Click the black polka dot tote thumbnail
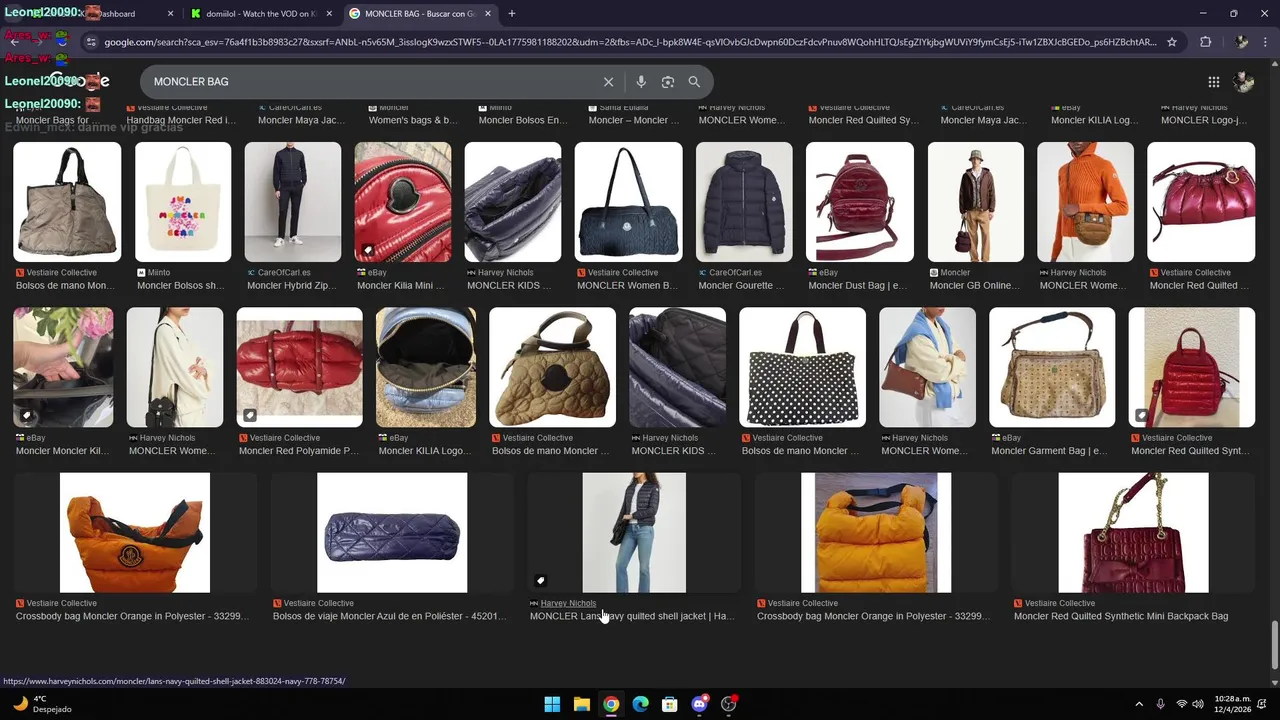Screen dimensions: 1280x720 [802, 367]
